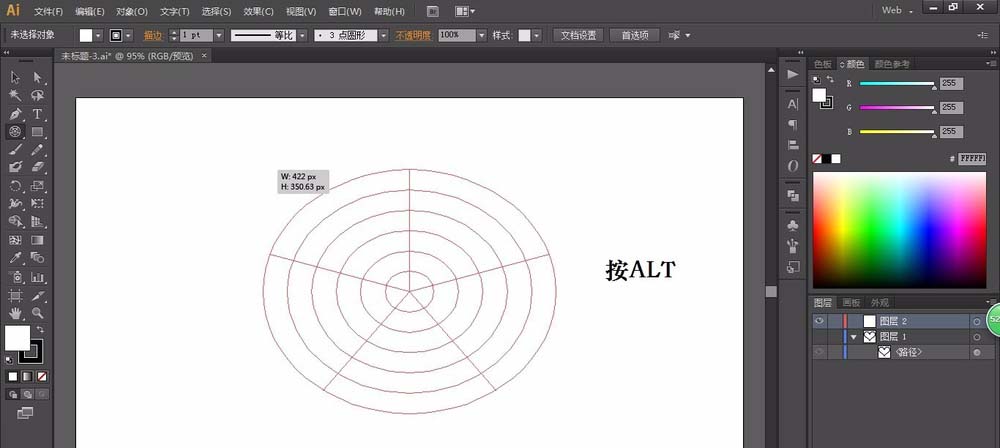Select the Pencil tool

click(38, 149)
